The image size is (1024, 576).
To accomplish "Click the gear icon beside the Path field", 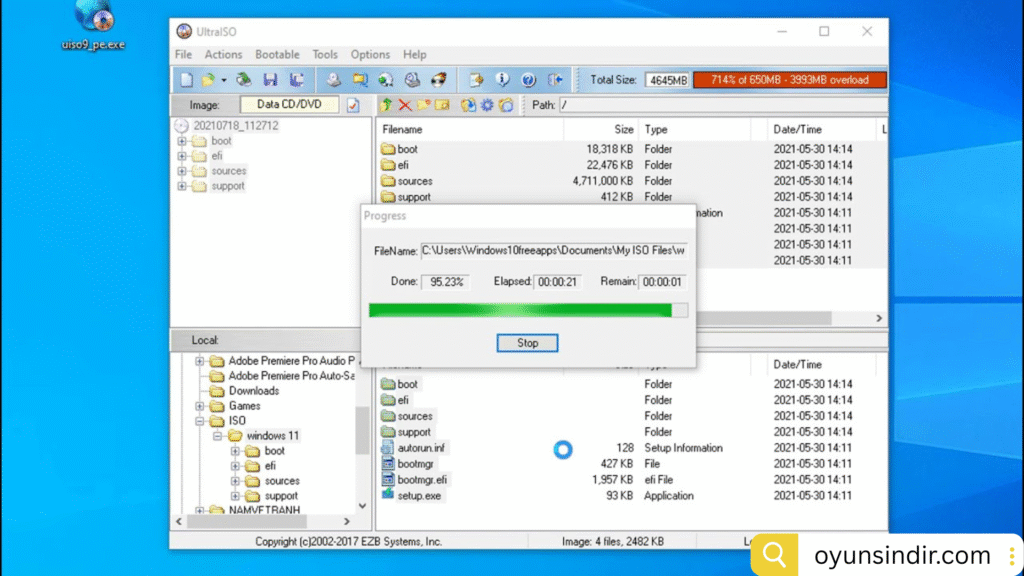I will point(487,105).
